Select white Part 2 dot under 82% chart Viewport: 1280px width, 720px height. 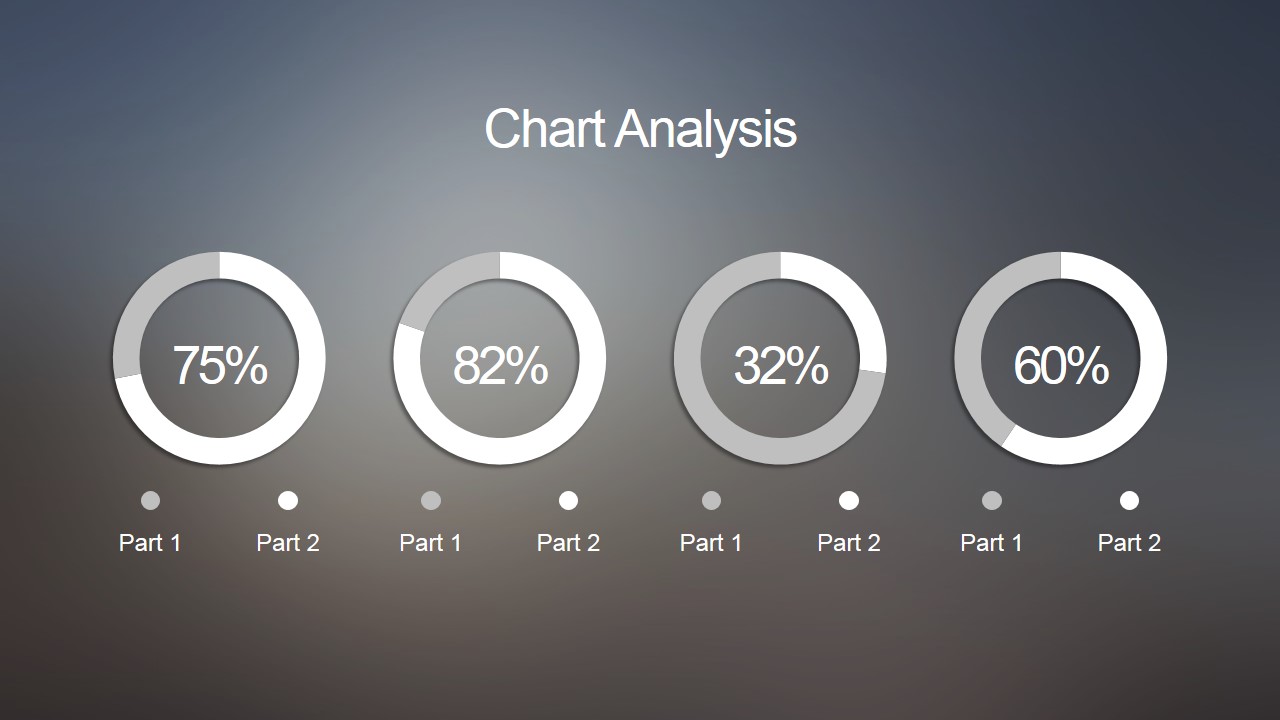[568, 500]
